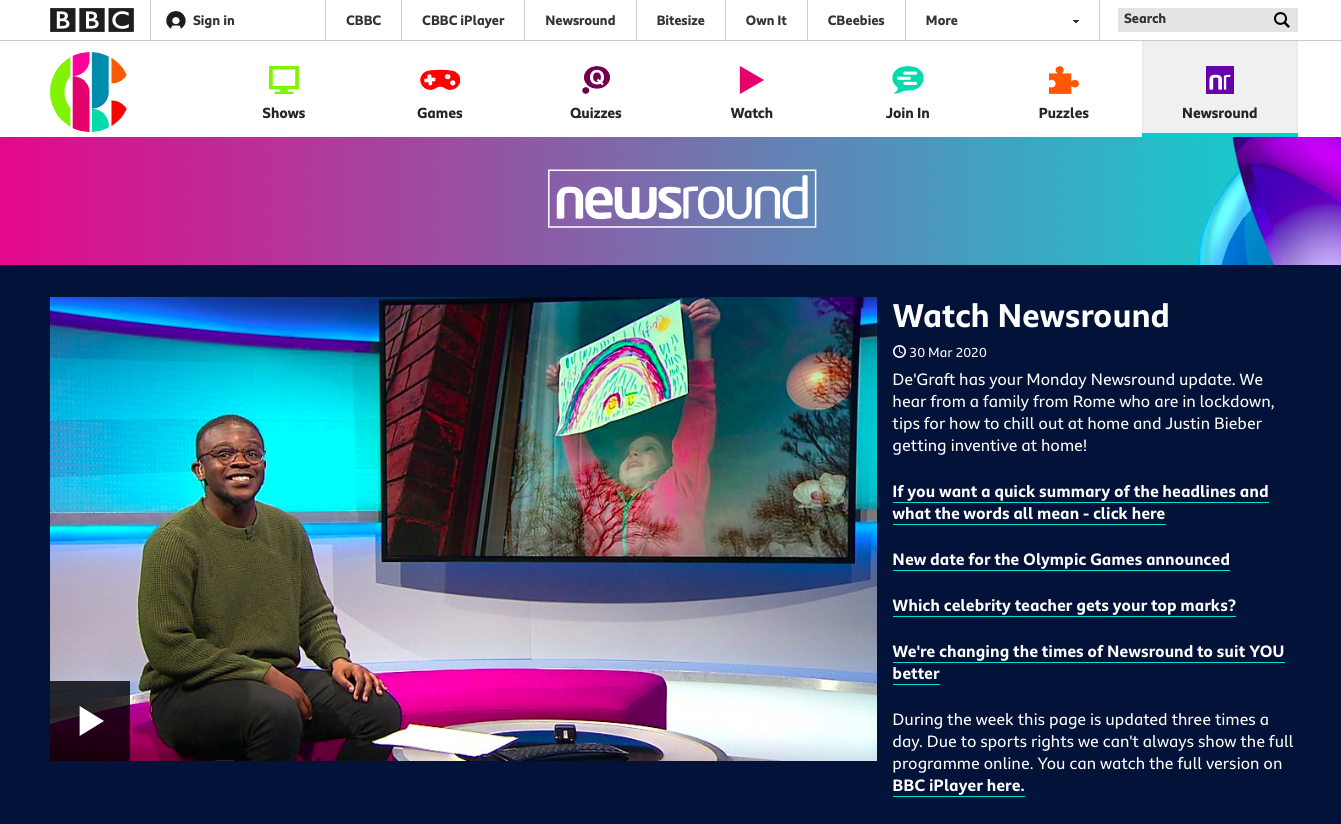Open the Join In speech bubble icon

(907, 80)
